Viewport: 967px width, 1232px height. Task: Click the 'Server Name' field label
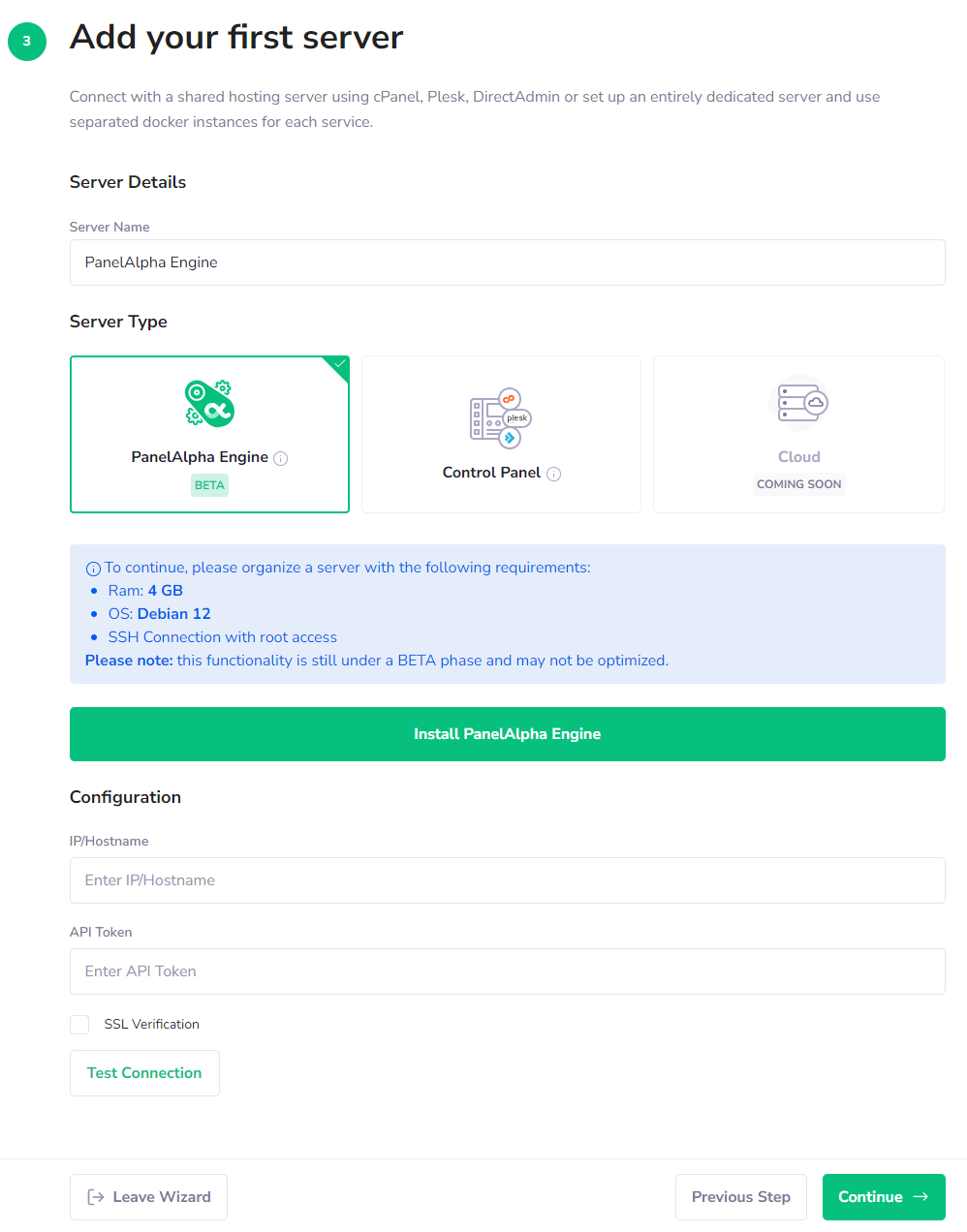(x=109, y=227)
